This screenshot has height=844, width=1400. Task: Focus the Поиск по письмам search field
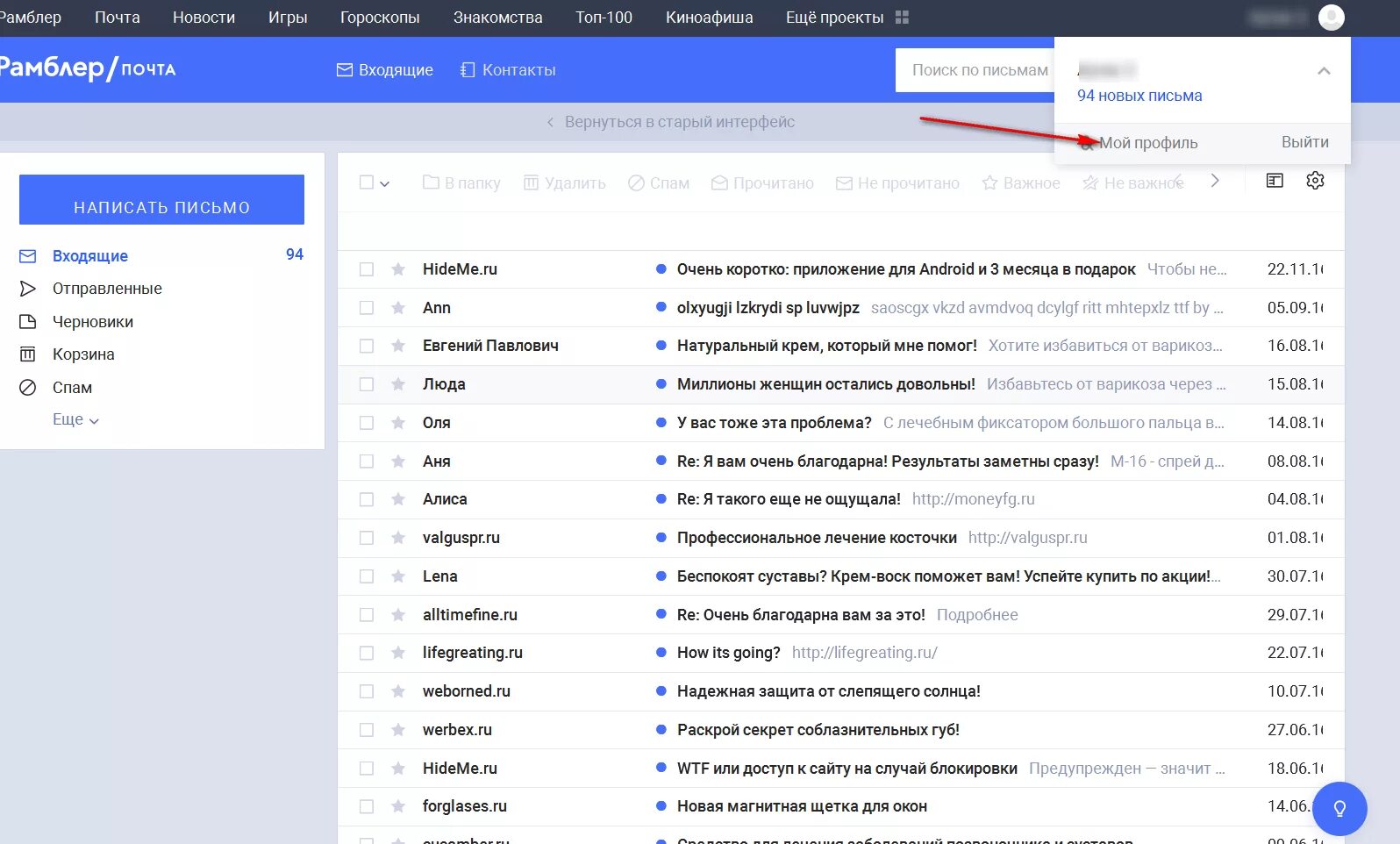975,70
